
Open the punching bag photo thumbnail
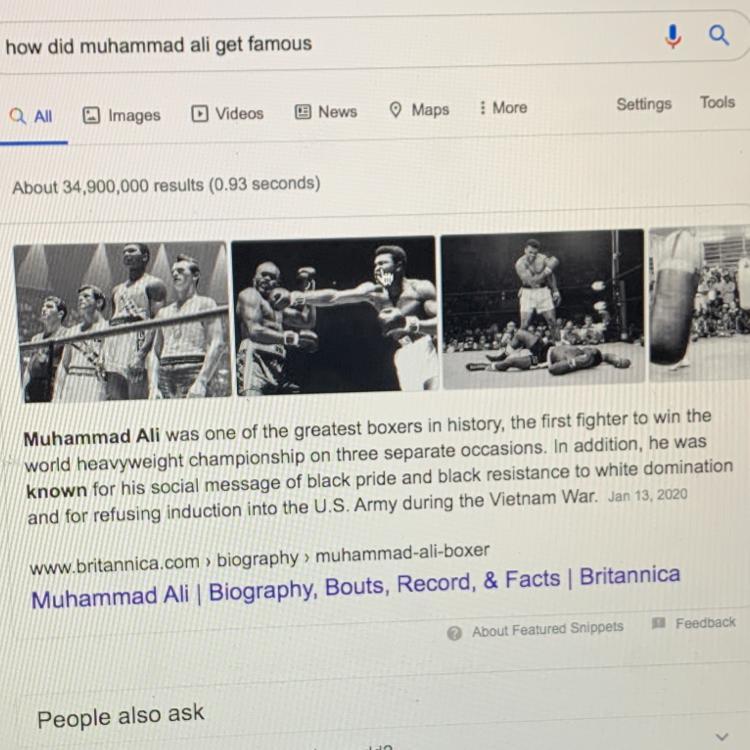pyautogui.click(x=700, y=303)
